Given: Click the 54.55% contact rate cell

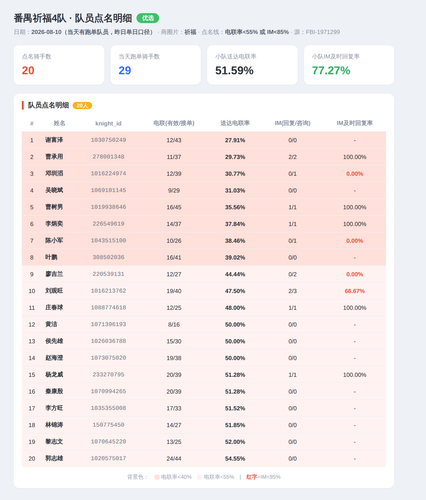Looking at the screenshot, I should [235, 459].
